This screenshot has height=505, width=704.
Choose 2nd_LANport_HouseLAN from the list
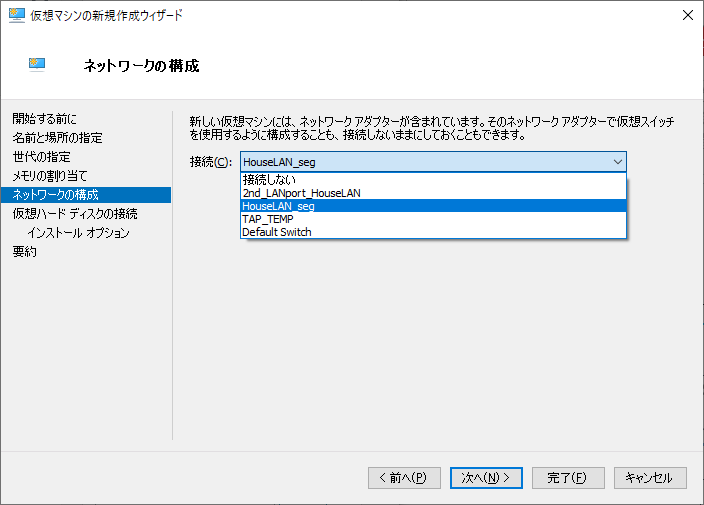(x=301, y=193)
